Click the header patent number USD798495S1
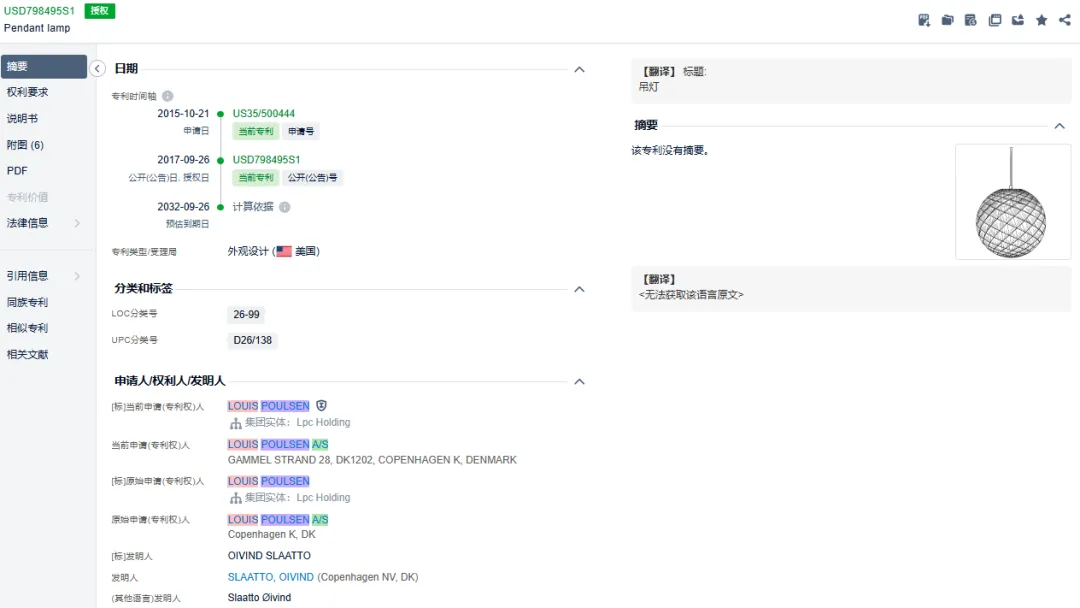The height and width of the screenshot is (608, 1080). pyautogui.click(x=39, y=11)
